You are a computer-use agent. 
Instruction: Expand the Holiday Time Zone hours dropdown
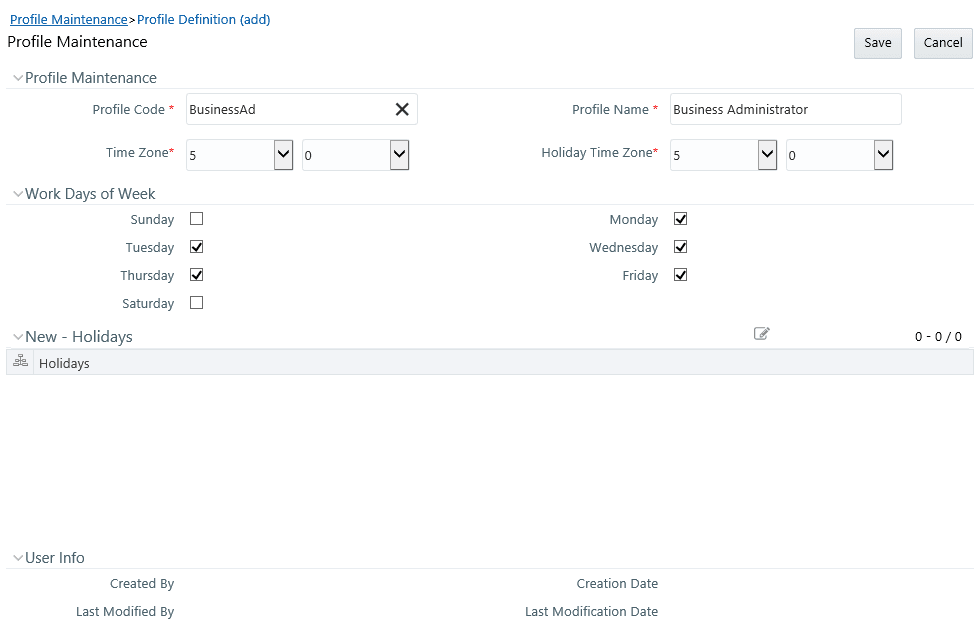(767, 155)
